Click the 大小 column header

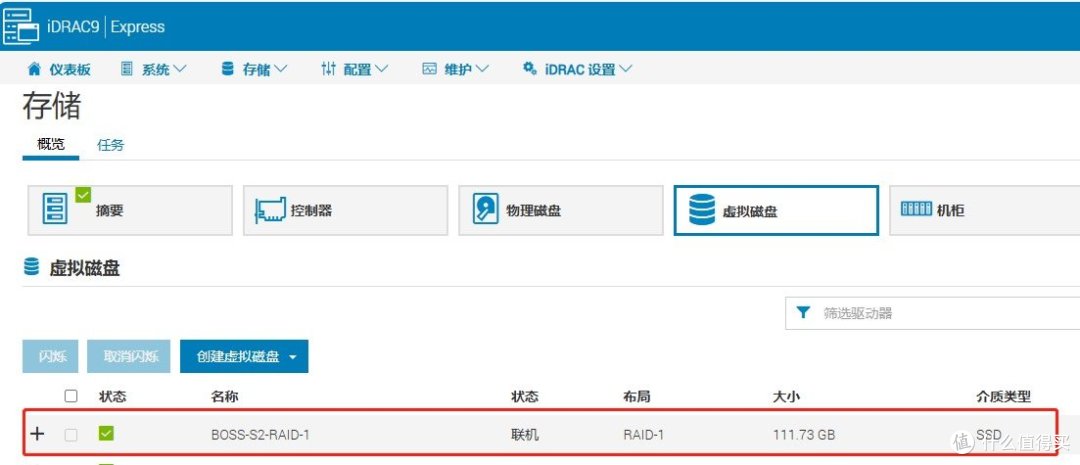point(787,397)
